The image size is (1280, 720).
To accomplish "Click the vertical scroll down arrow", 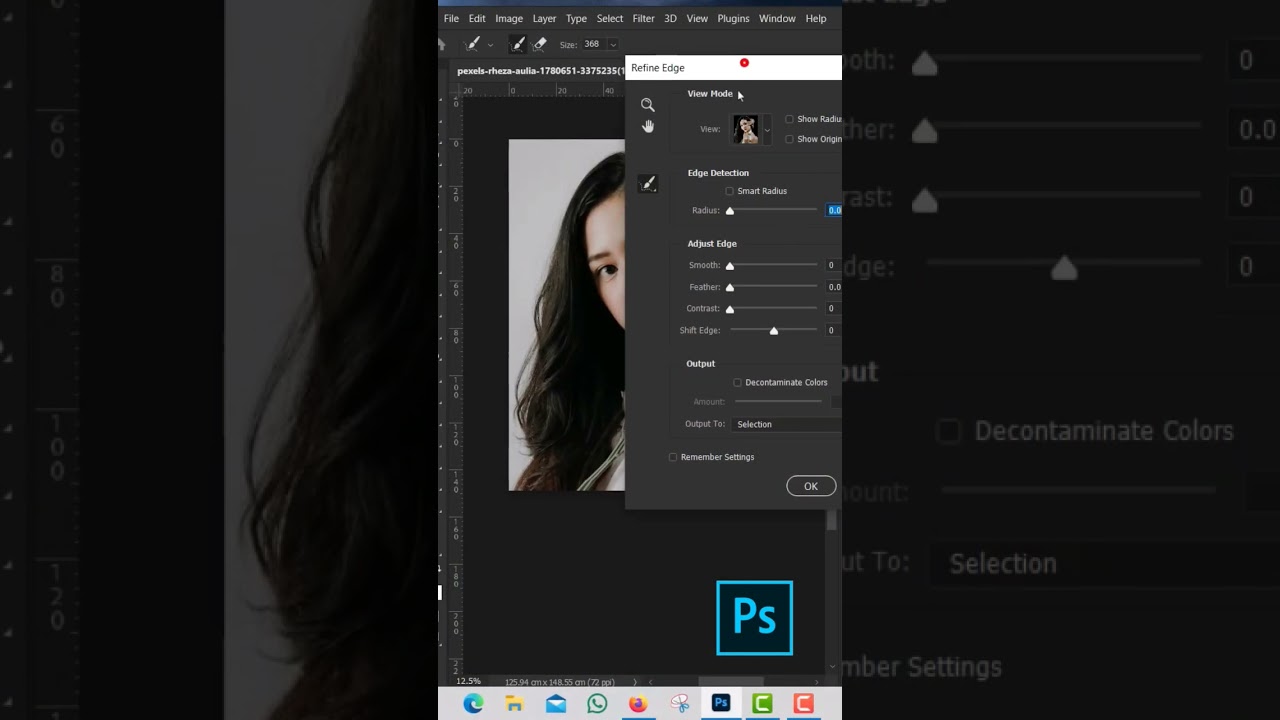I will click(x=833, y=666).
